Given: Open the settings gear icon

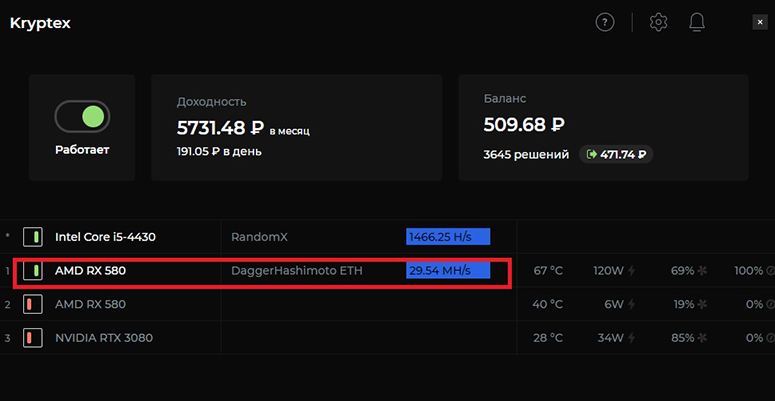Looking at the screenshot, I should click(x=658, y=22).
